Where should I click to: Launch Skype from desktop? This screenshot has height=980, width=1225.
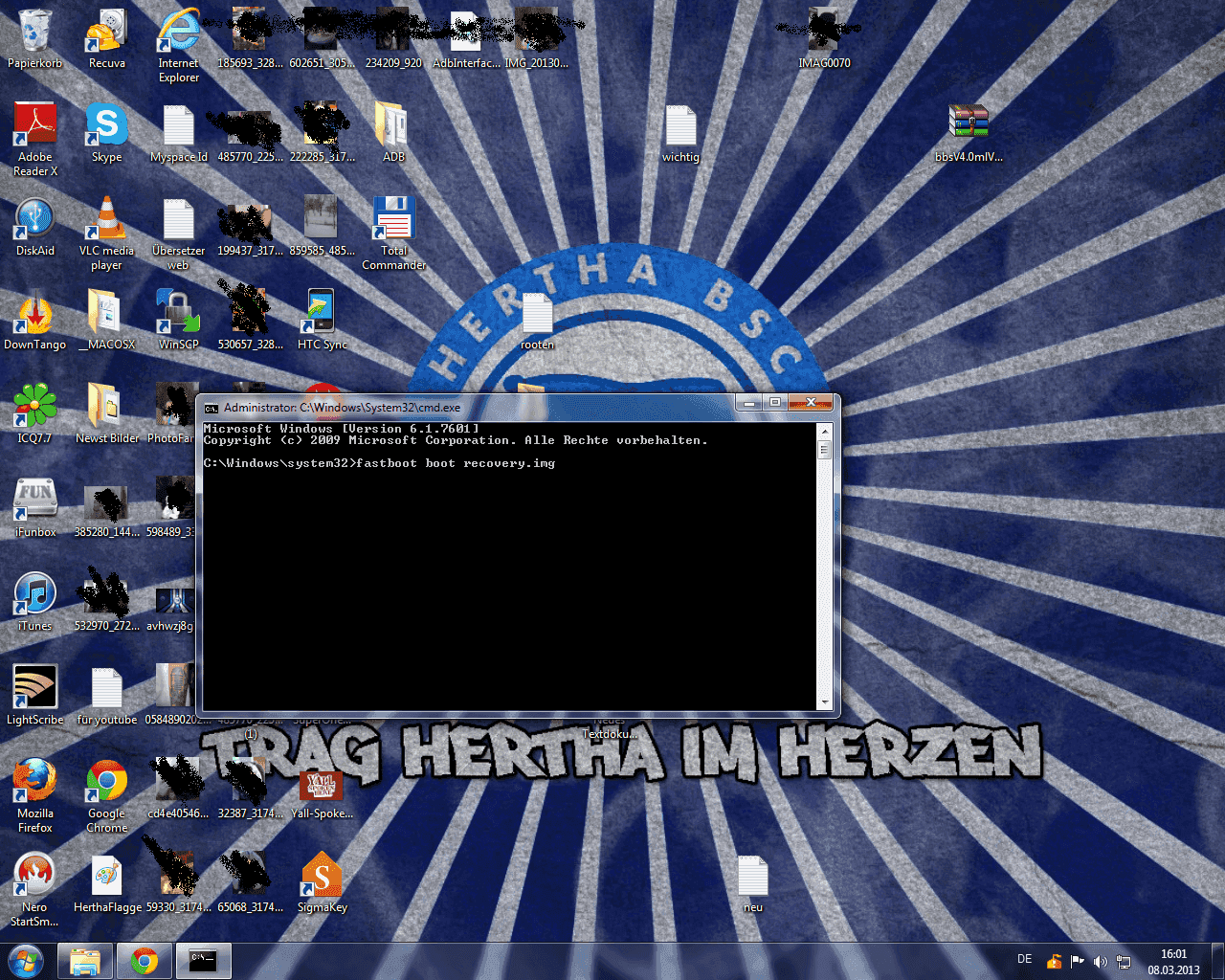tap(106, 133)
